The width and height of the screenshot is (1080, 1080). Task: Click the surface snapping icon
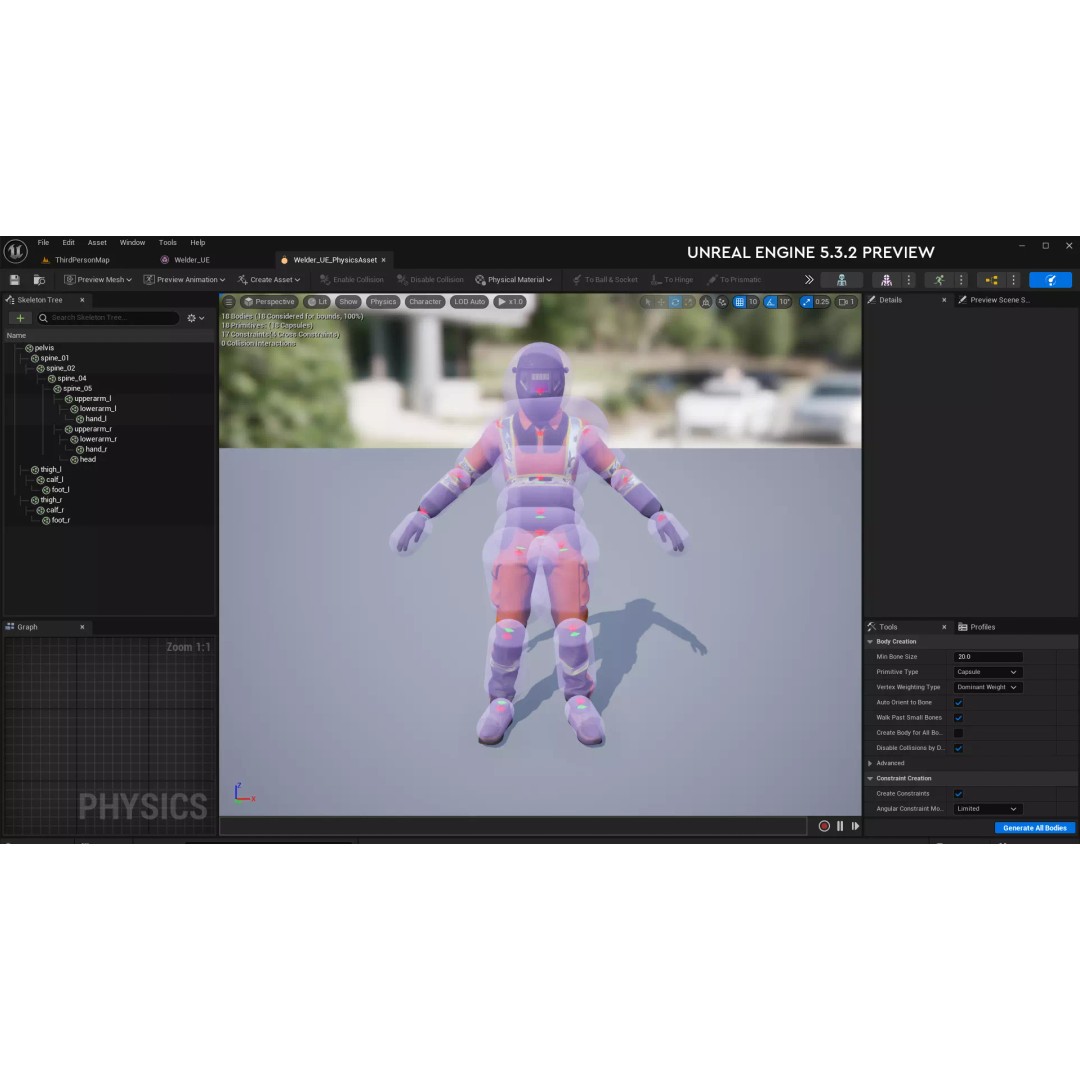coord(722,302)
